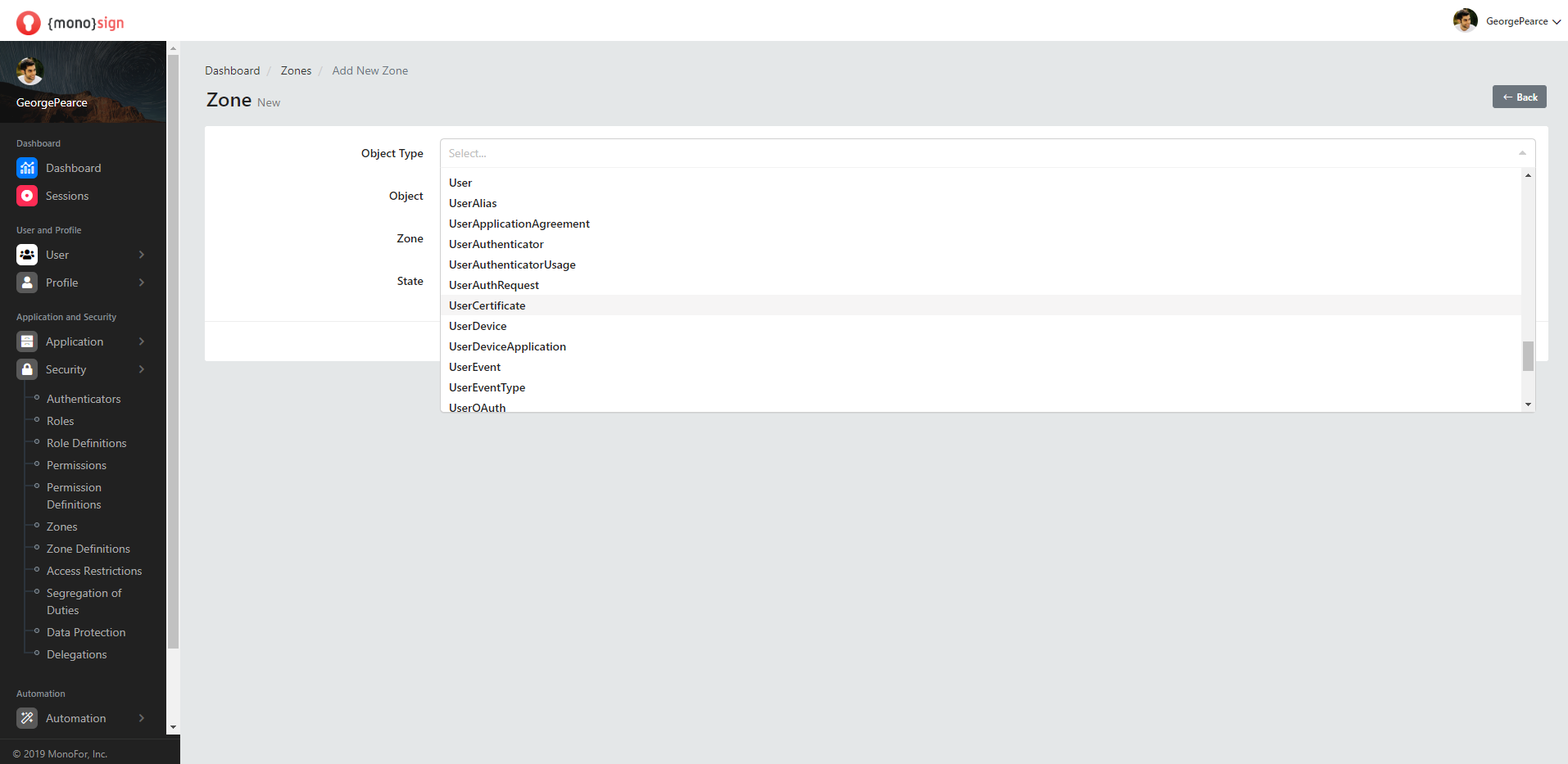Click the Dashboard chart icon in sidebar
Image resolution: width=1568 pixels, height=764 pixels.
point(27,168)
